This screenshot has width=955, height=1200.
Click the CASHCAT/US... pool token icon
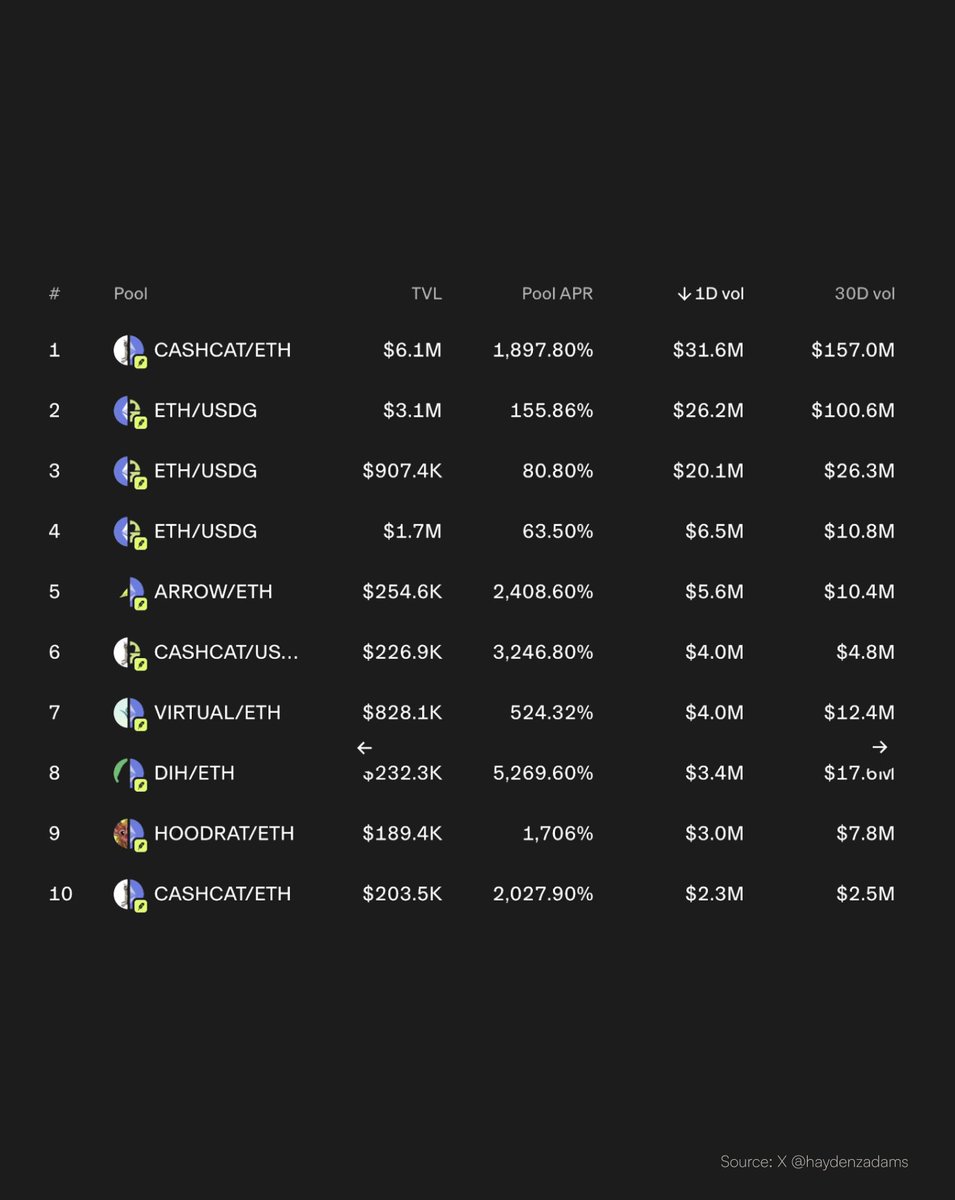(130, 653)
